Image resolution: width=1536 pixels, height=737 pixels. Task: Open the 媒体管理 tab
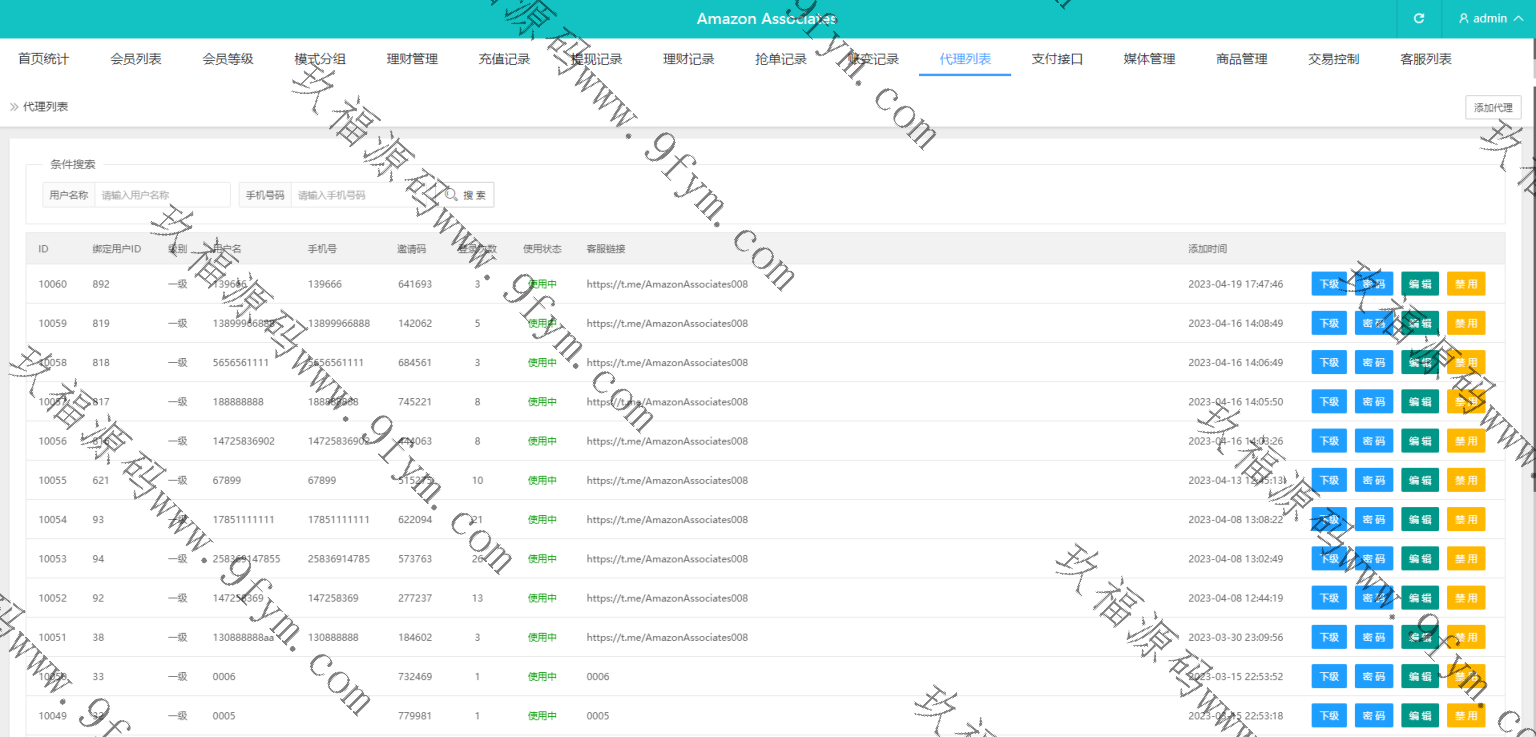click(1149, 59)
